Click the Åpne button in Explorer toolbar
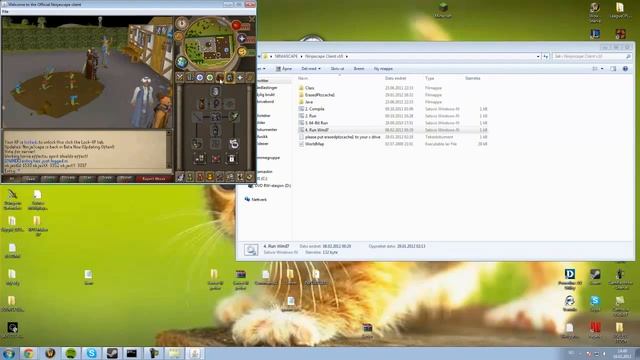 click(x=284, y=69)
